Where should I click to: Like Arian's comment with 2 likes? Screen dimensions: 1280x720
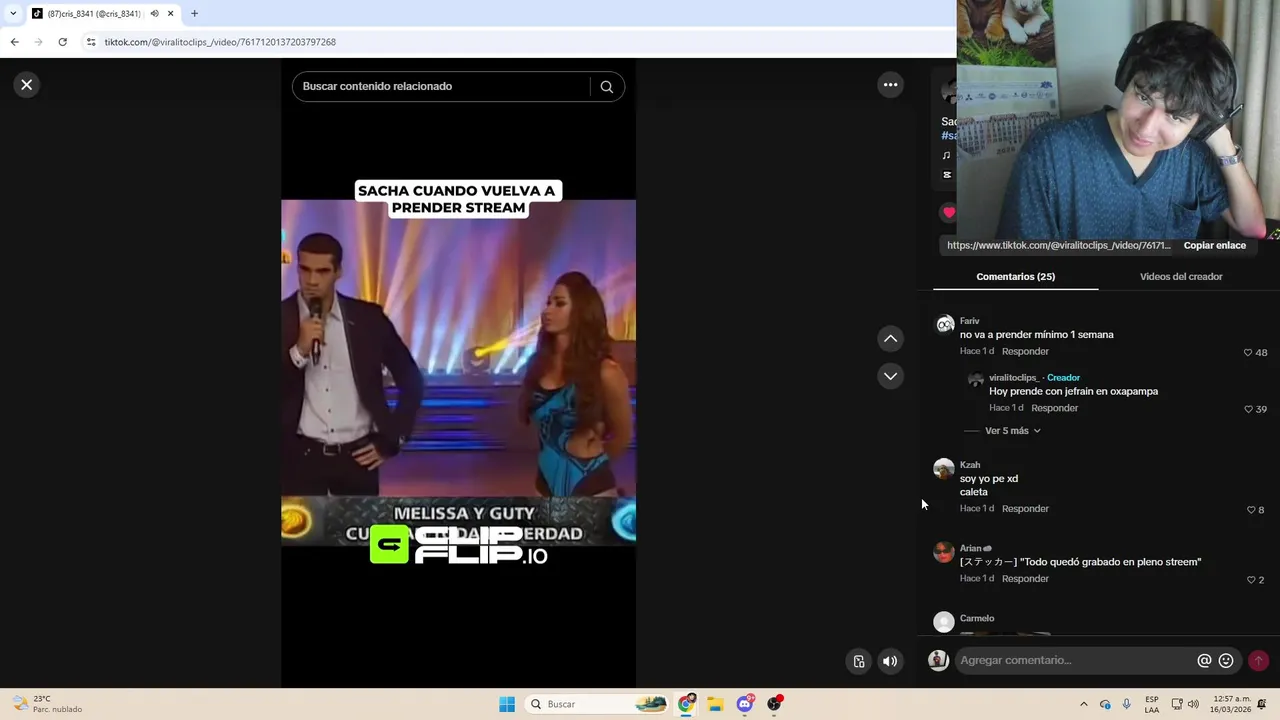pyautogui.click(x=1250, y=580)
